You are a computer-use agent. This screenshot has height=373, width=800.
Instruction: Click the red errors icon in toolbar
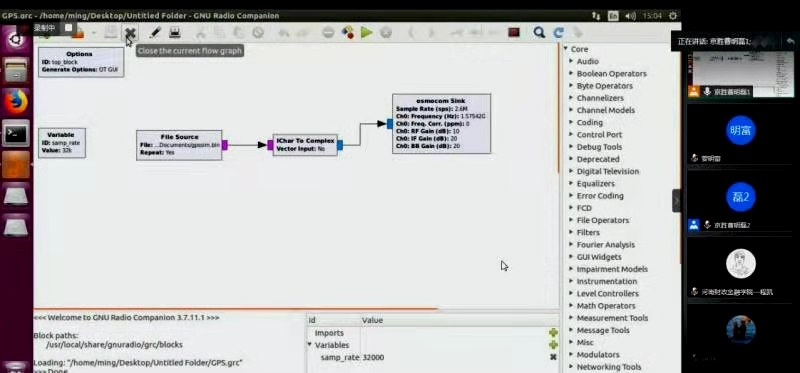(514, 33)
